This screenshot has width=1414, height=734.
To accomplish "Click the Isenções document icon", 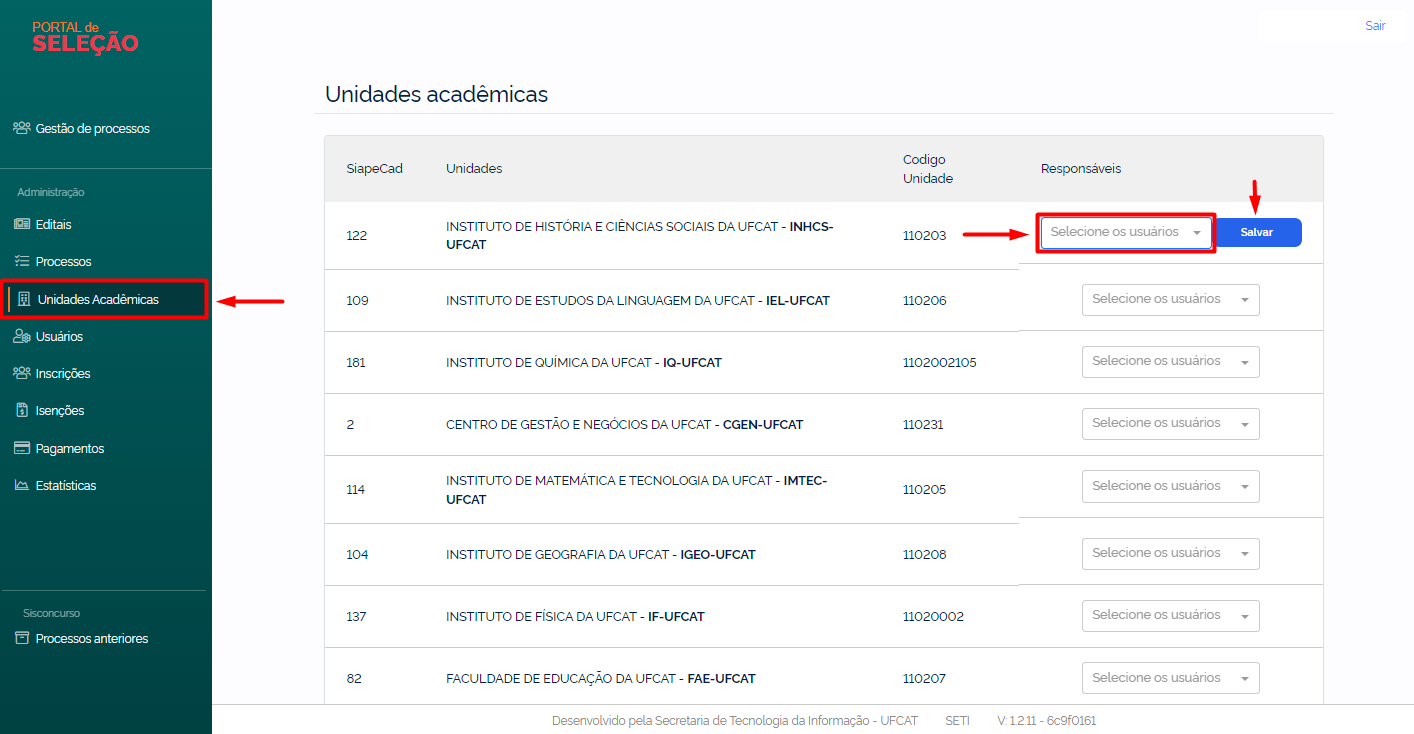I will click(x=22, y=410).
